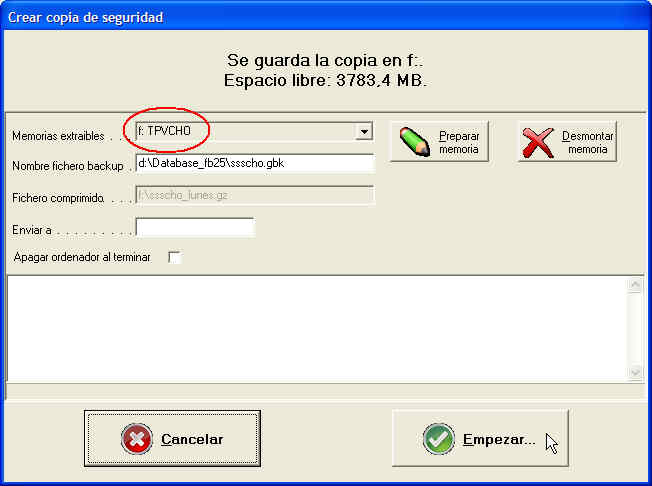
Task: Click the log scrollbar down arrow
Action: coord(635,372)
